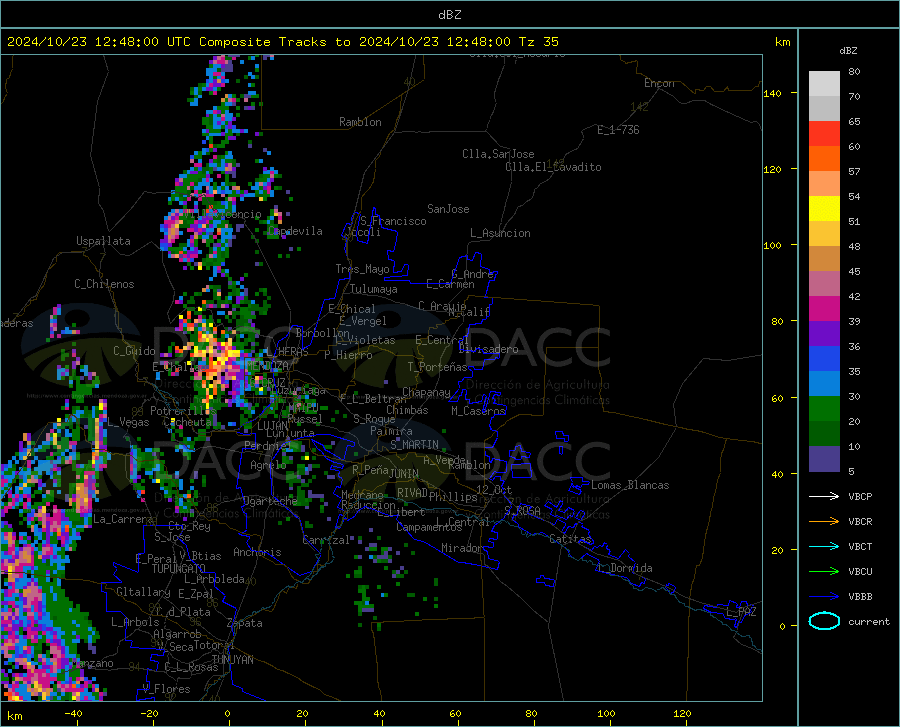Click the dBZ title at top center

click(450, 15)
